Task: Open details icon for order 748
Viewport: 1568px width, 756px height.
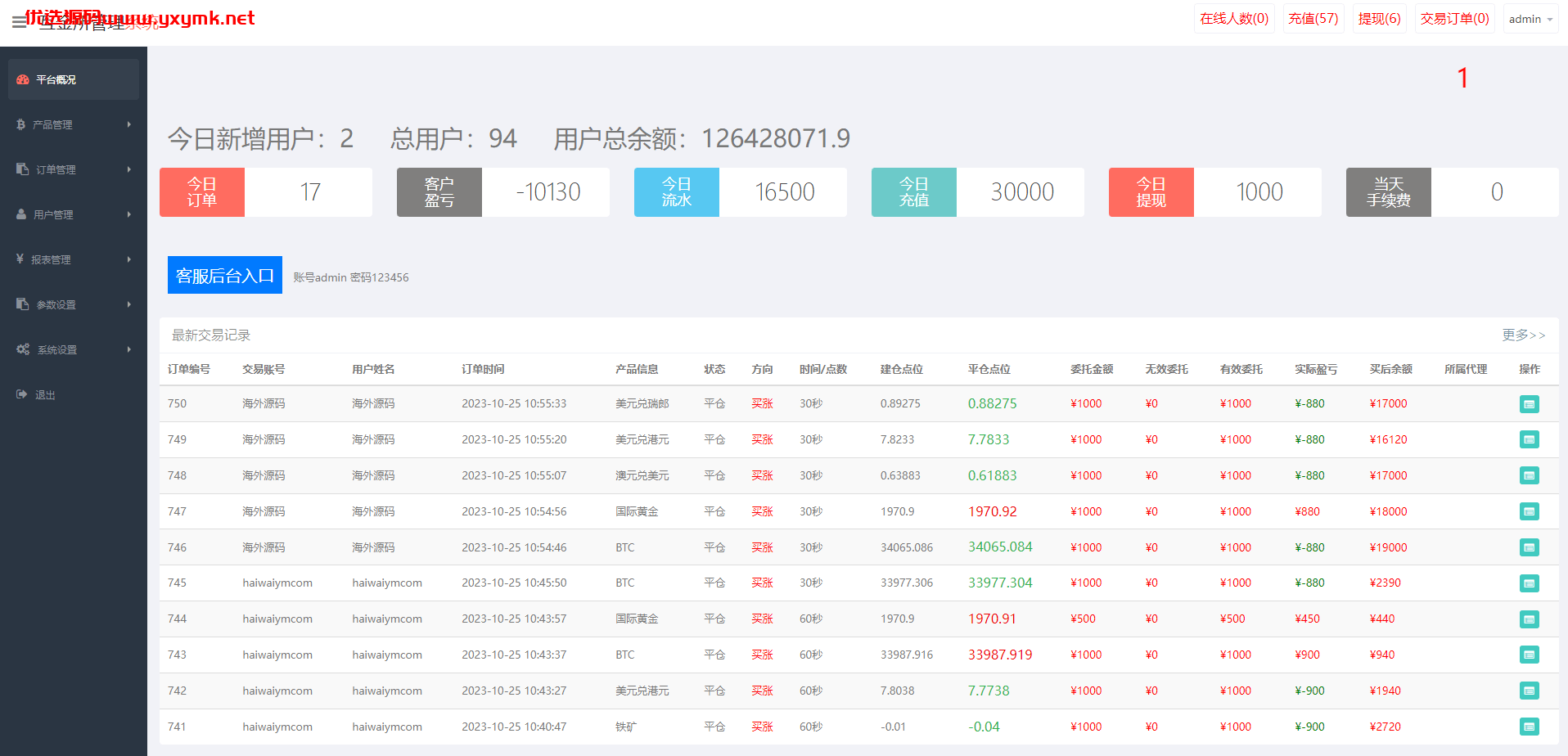Action: [1529, 476]
